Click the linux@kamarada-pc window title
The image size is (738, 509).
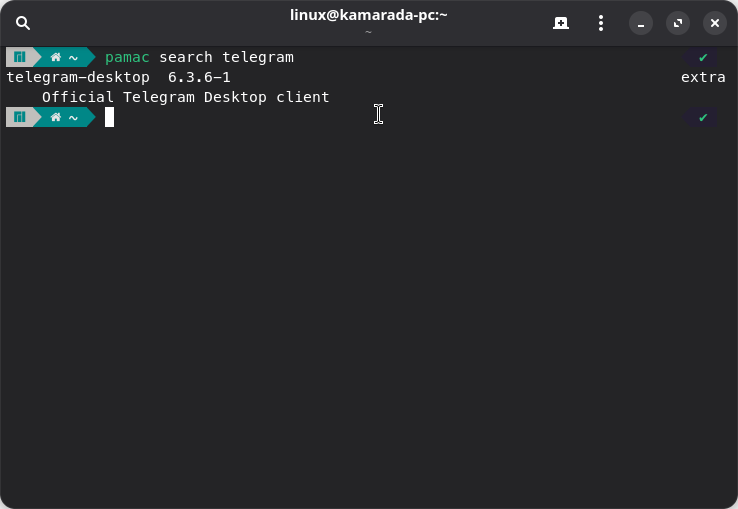369,15
